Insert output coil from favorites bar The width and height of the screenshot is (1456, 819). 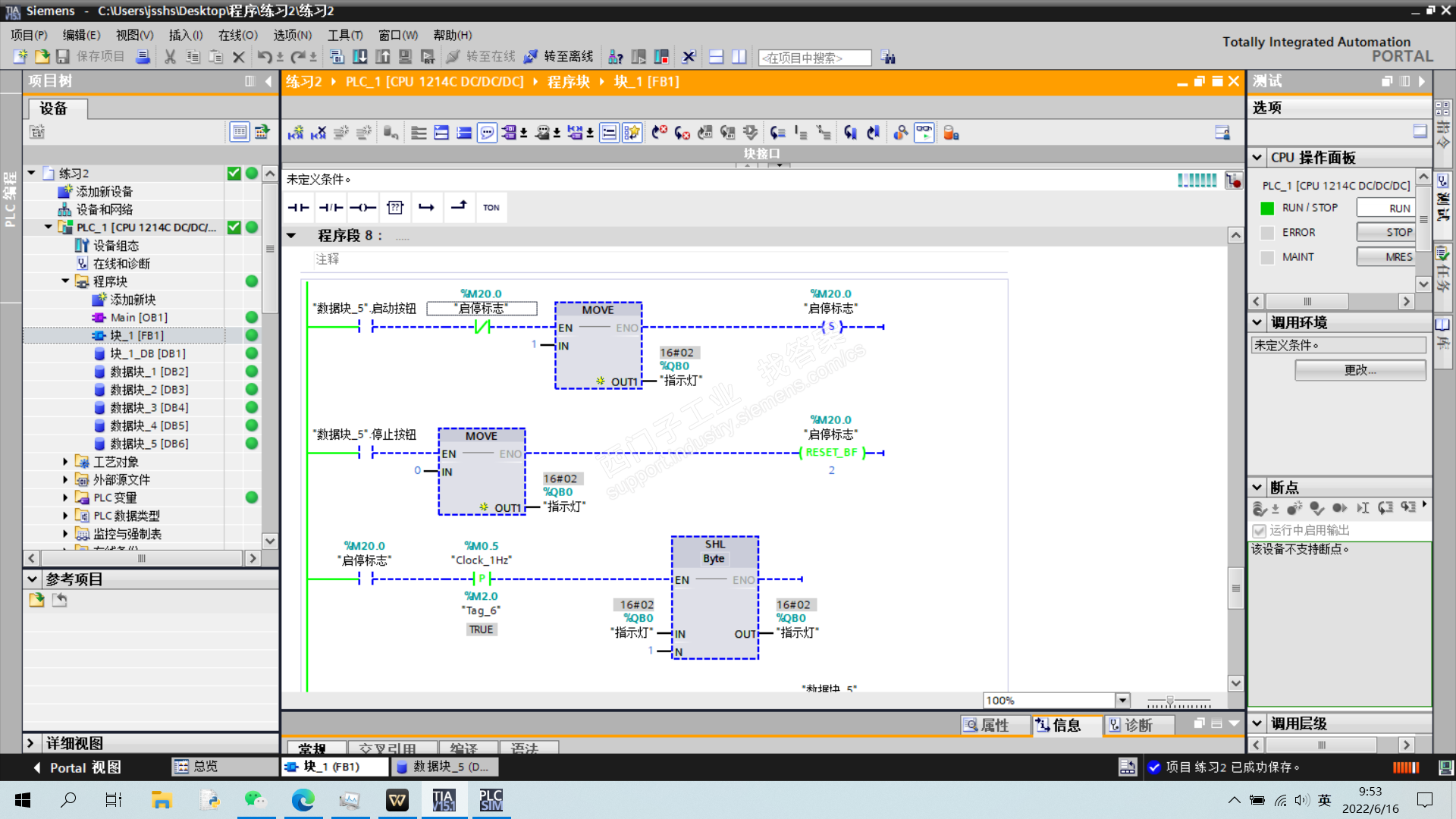point(362,207)
